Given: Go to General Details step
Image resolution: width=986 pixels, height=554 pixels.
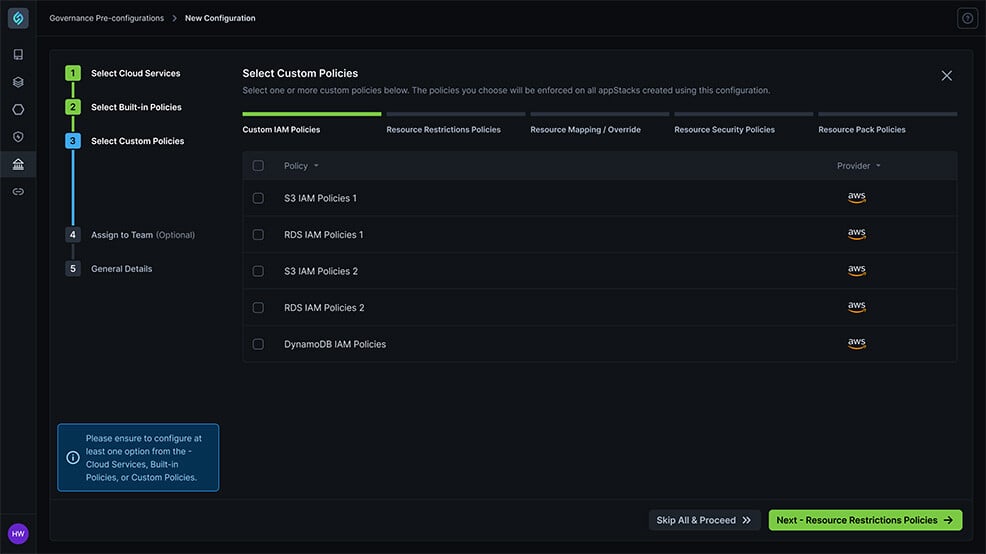Looking at the screenshot, I should pyautogui.click(x=121, y=269).
